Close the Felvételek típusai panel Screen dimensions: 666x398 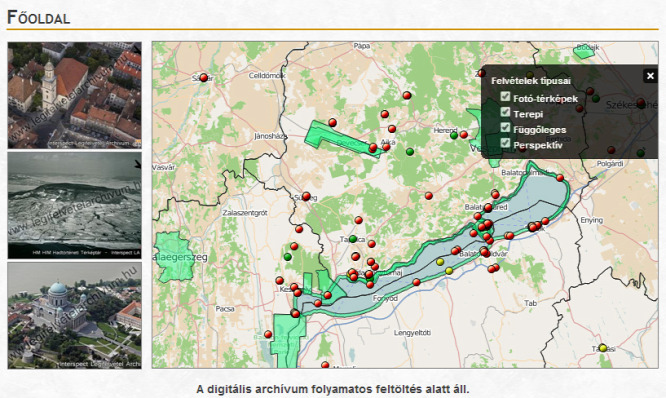(x=650, y=76)
